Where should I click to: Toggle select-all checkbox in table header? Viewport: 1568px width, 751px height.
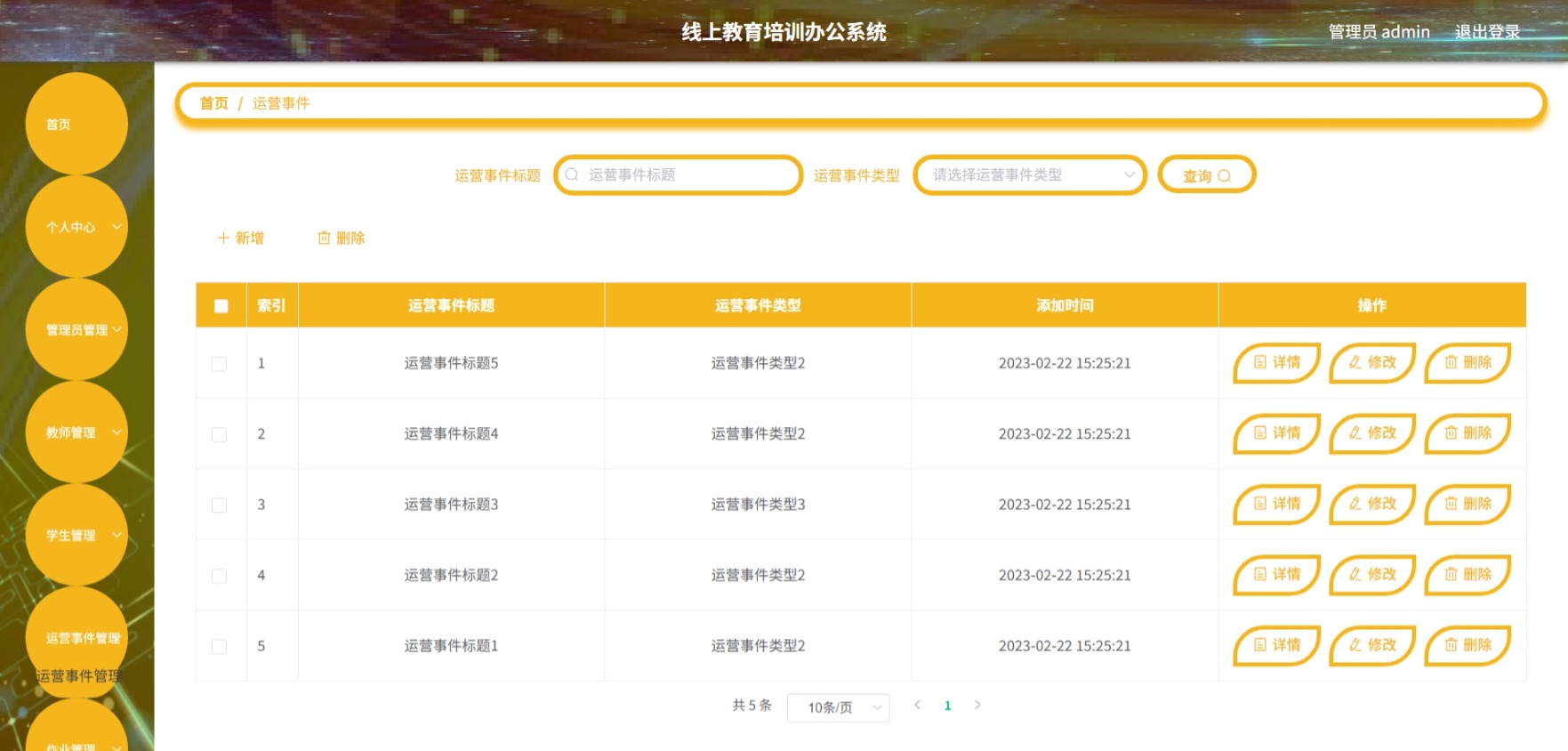[x=221, y=306]
